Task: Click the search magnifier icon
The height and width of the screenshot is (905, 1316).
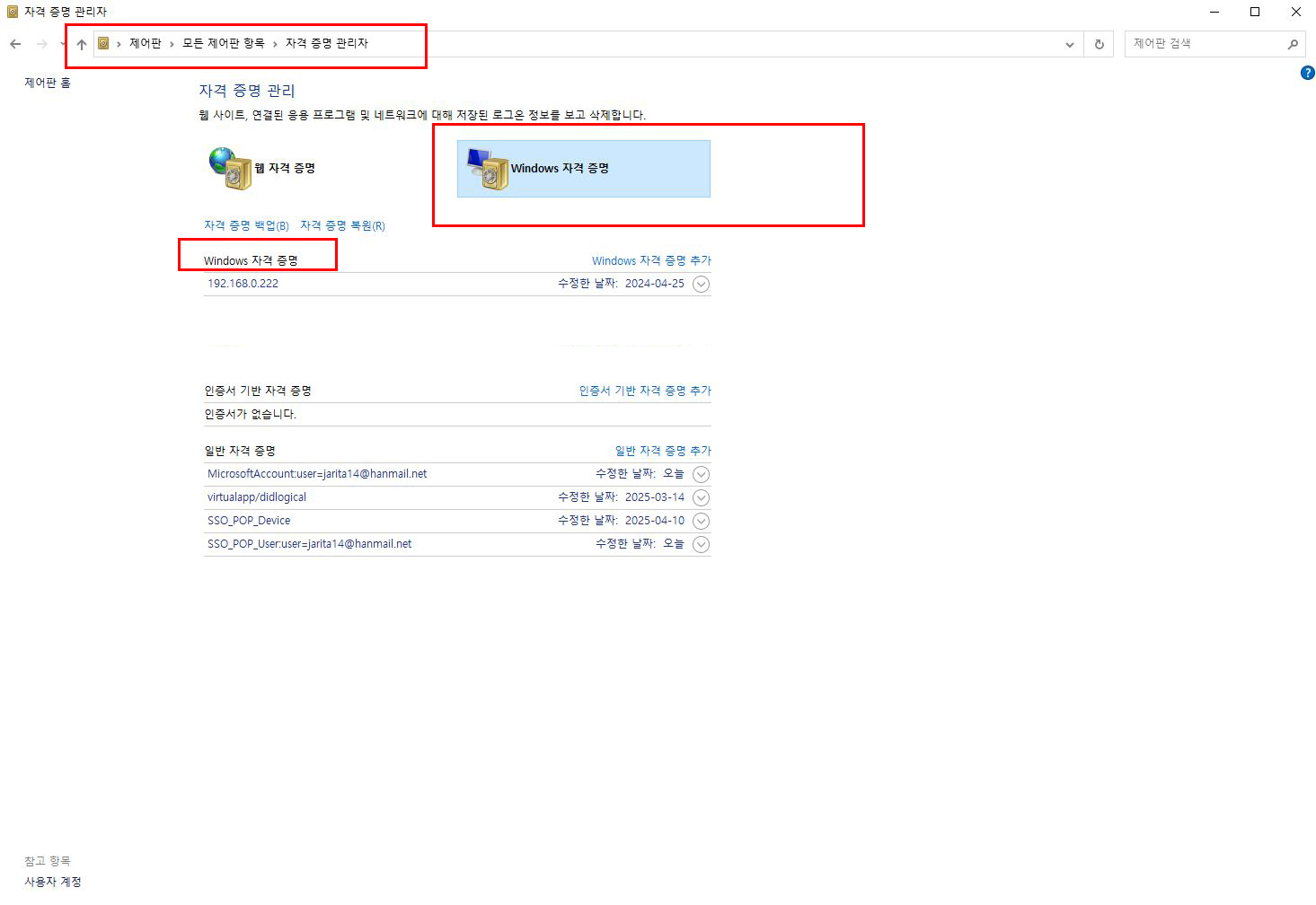Action: 1293,44
